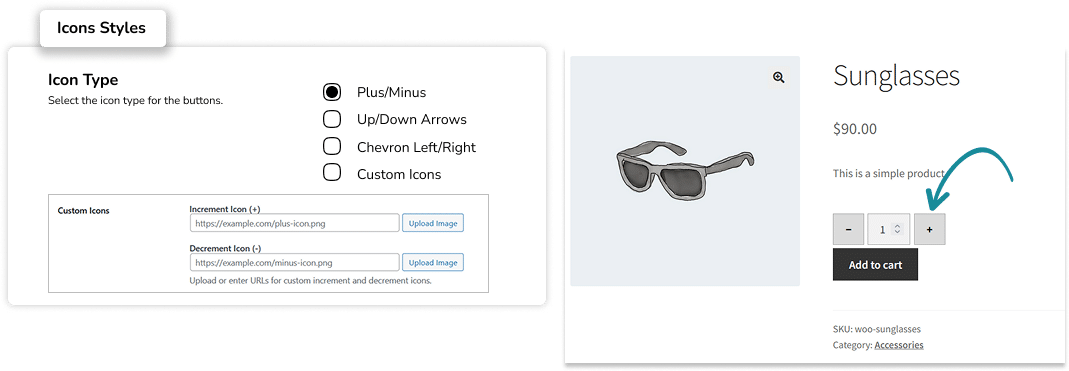Image resolution: width=1069 pixels, height=371 pixels.
Task: Click Upload Image for Increment Icon
Action: 433,223
